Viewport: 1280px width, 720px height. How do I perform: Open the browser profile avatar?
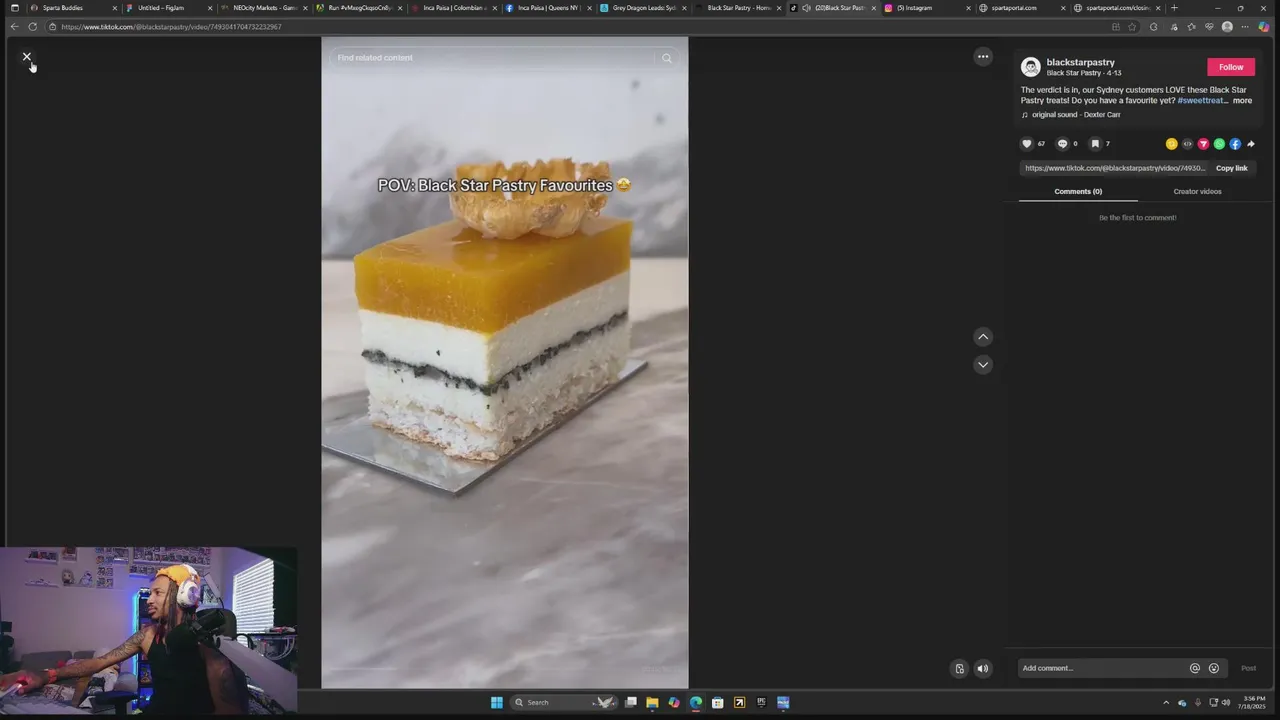(x=1227, y=27)
